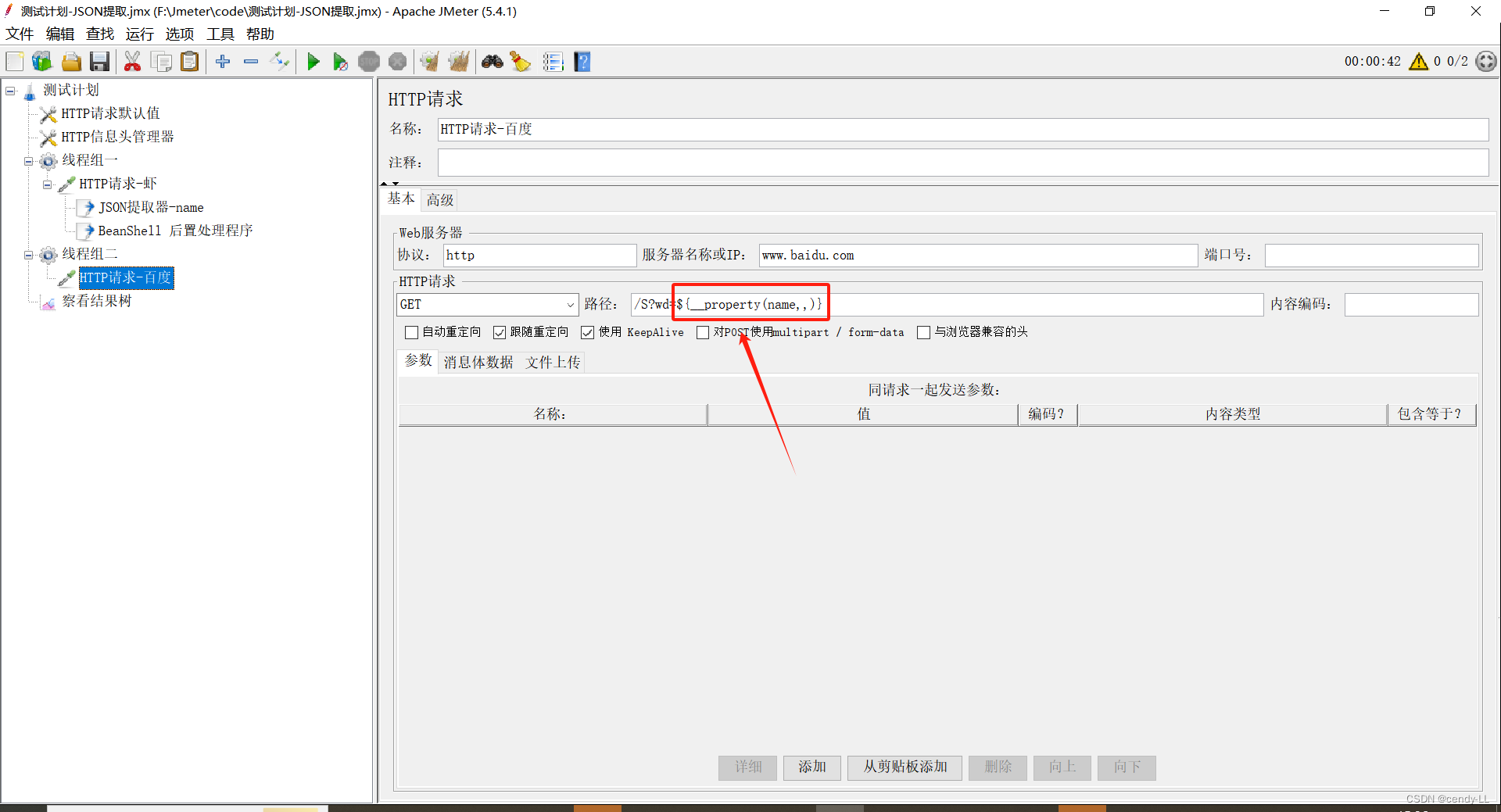Click into the 注释 input field
This screenshot has width=1501, height=812.
(x=962, y=163)
